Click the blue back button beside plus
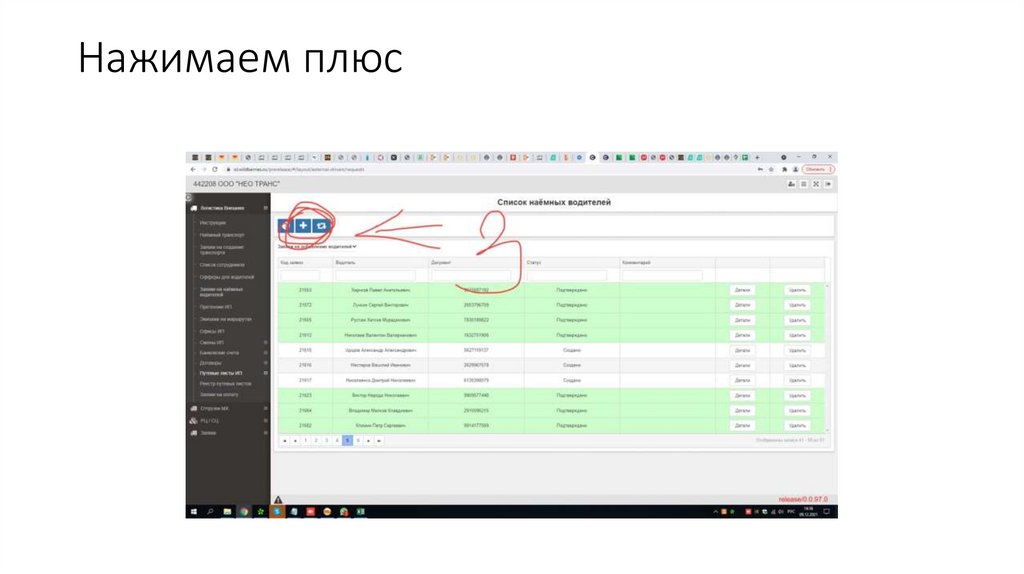 (x=285, y=225)
